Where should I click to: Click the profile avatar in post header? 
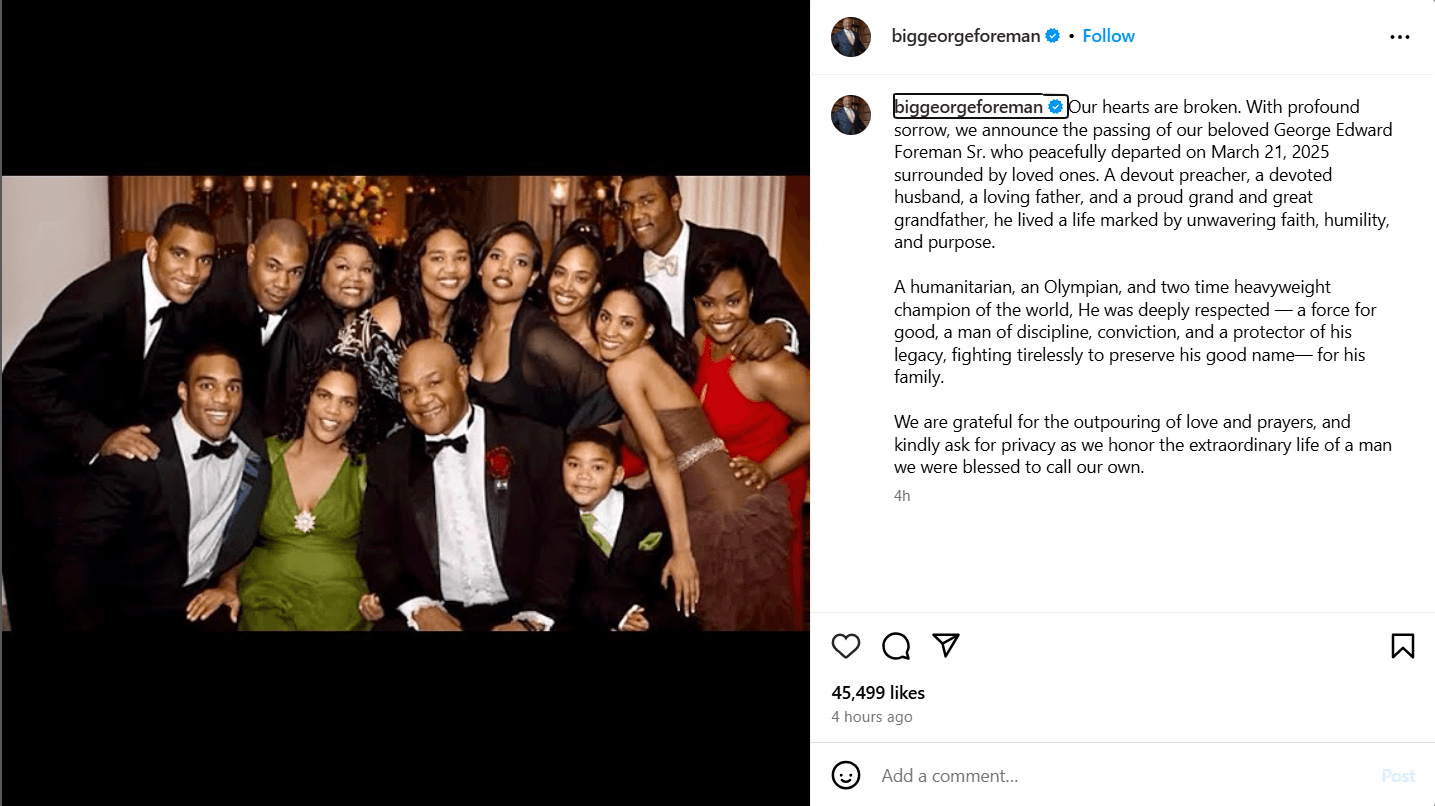point(851,37)
